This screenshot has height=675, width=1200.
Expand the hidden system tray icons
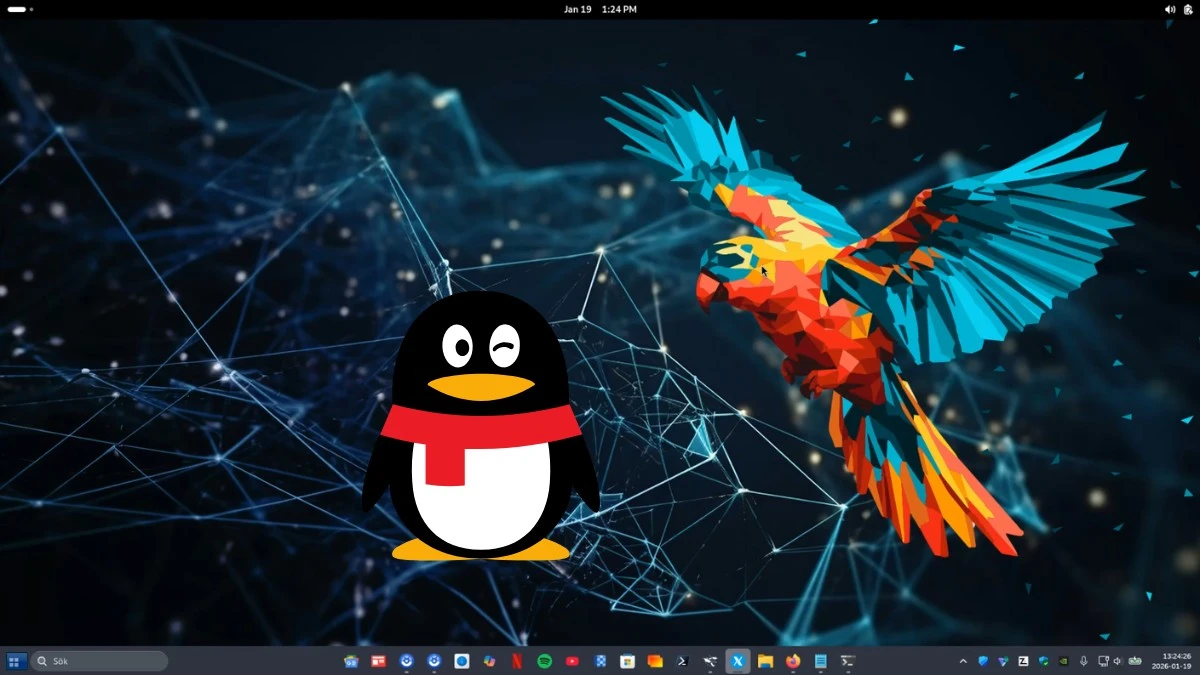point(963,661)
